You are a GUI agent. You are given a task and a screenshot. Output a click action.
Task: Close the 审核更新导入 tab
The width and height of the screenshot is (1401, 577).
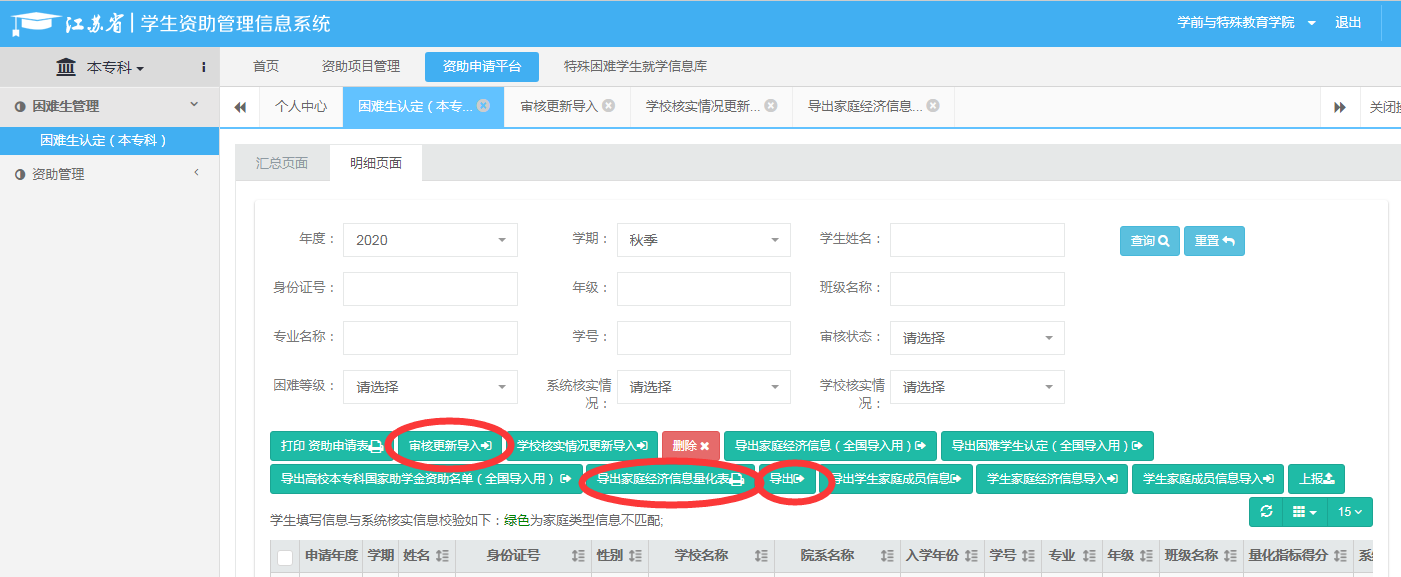pos(608,106)
